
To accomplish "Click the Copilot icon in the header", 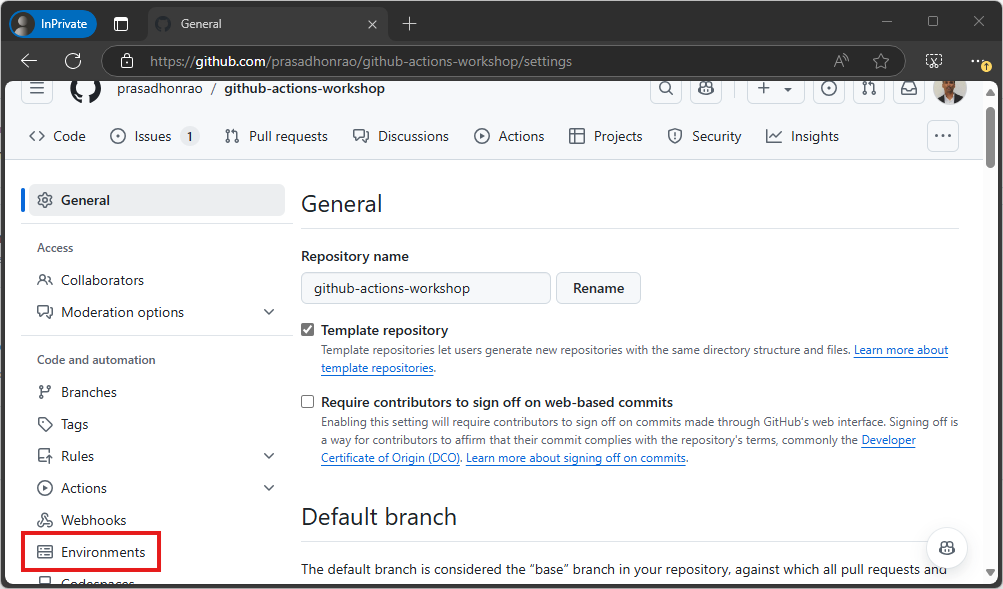I will point(705,90).
